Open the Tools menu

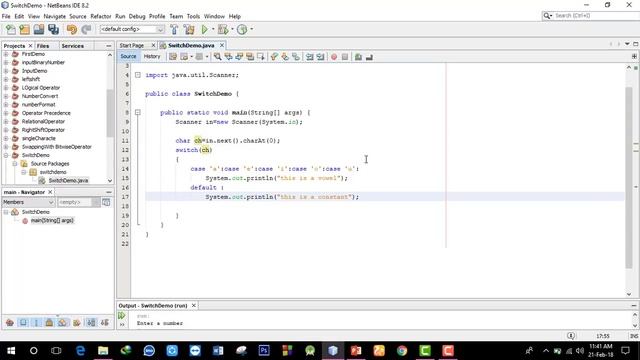tap(193, 16)
